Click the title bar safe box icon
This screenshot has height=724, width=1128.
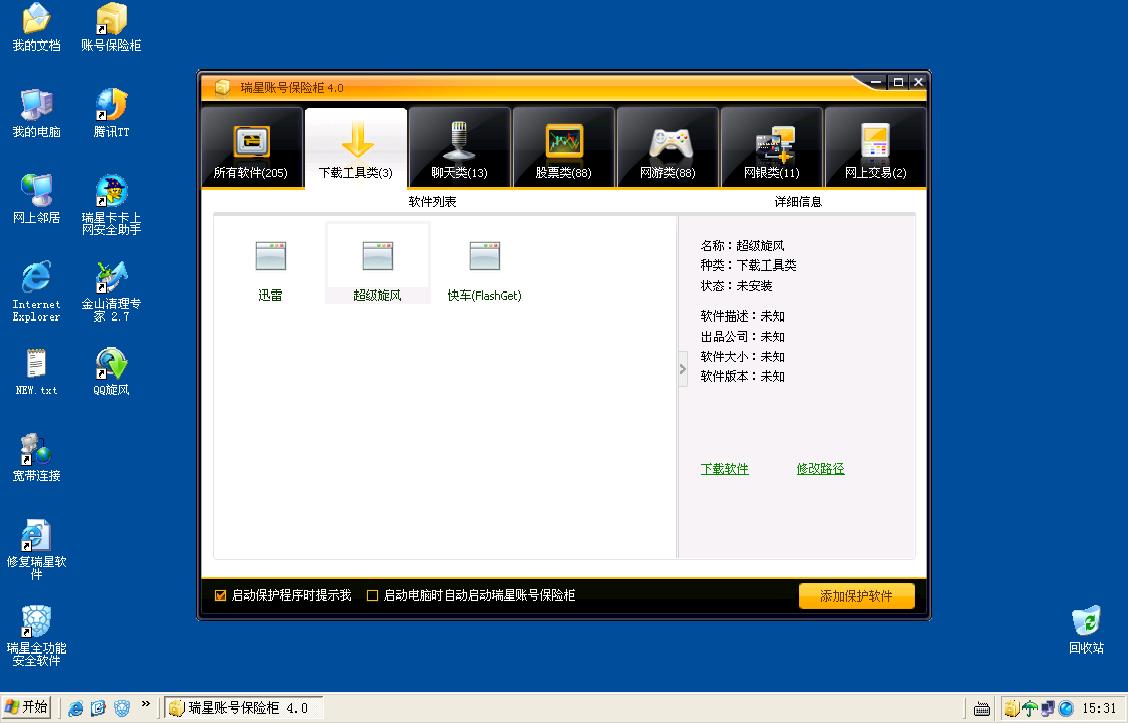tap(222, 88)
